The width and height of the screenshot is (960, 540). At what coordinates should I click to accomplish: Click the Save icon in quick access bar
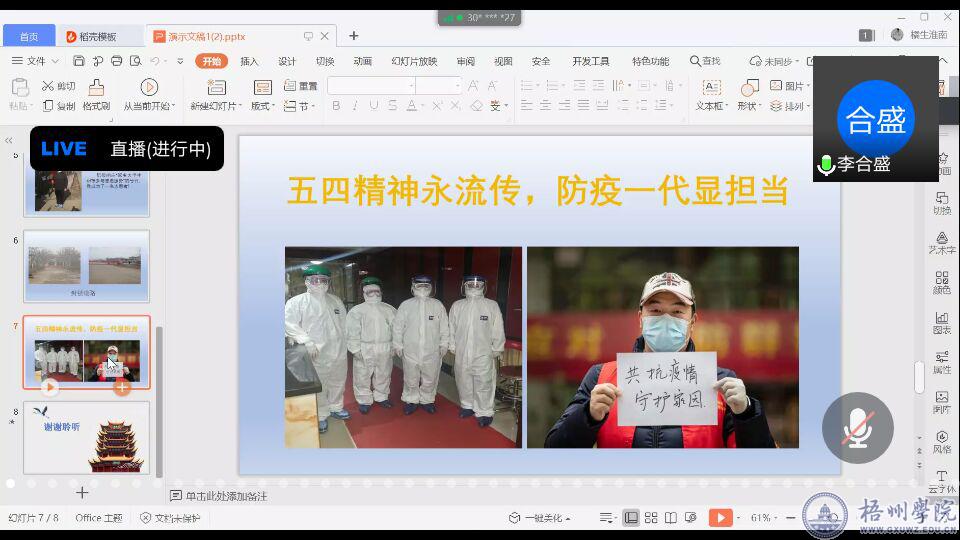pyautogui.click(x=79, y=61)
